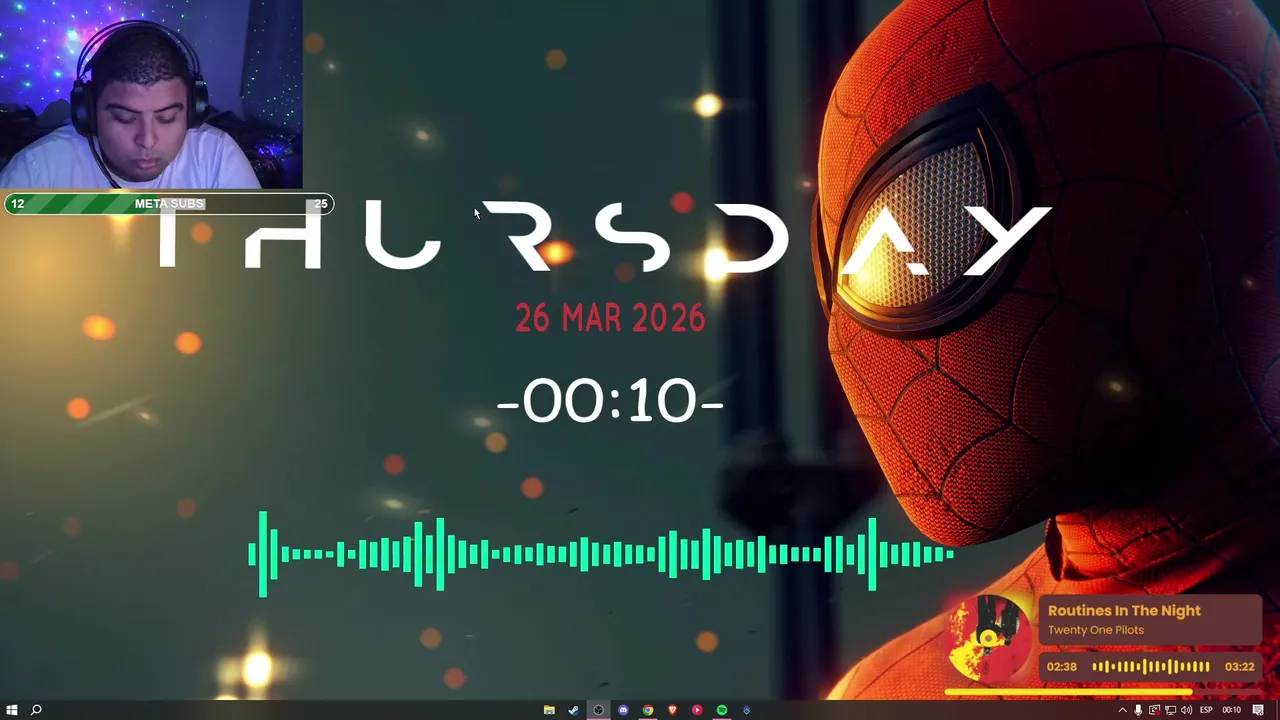
Task: Click the date 26 MAR 2026
Action: 610,319
